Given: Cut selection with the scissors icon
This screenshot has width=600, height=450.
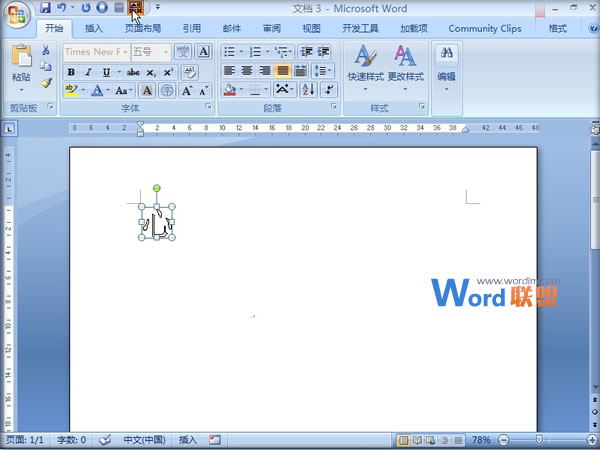Looking at the screenshot, I should [46, 50].
